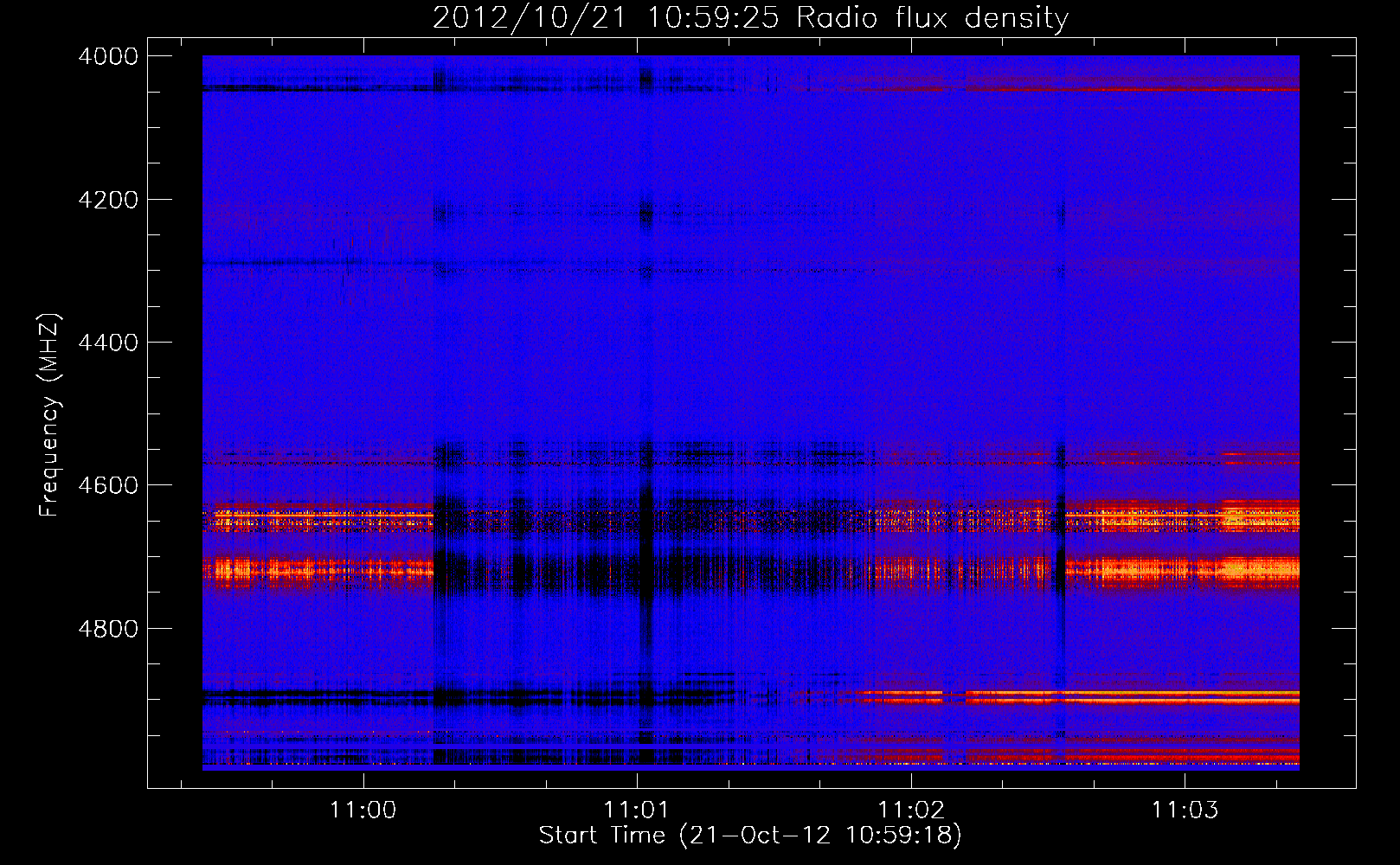The width and height of the screenshot is (1400, 865).
Task: Click the 11:00 time tick label
Action: point(363,810)
